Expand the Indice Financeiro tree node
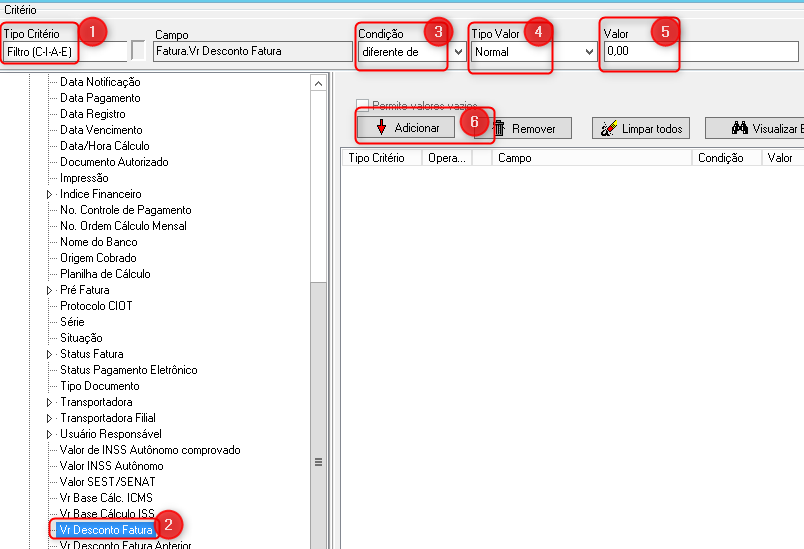Viewport: 804px width, 549px height. point(50,194)
